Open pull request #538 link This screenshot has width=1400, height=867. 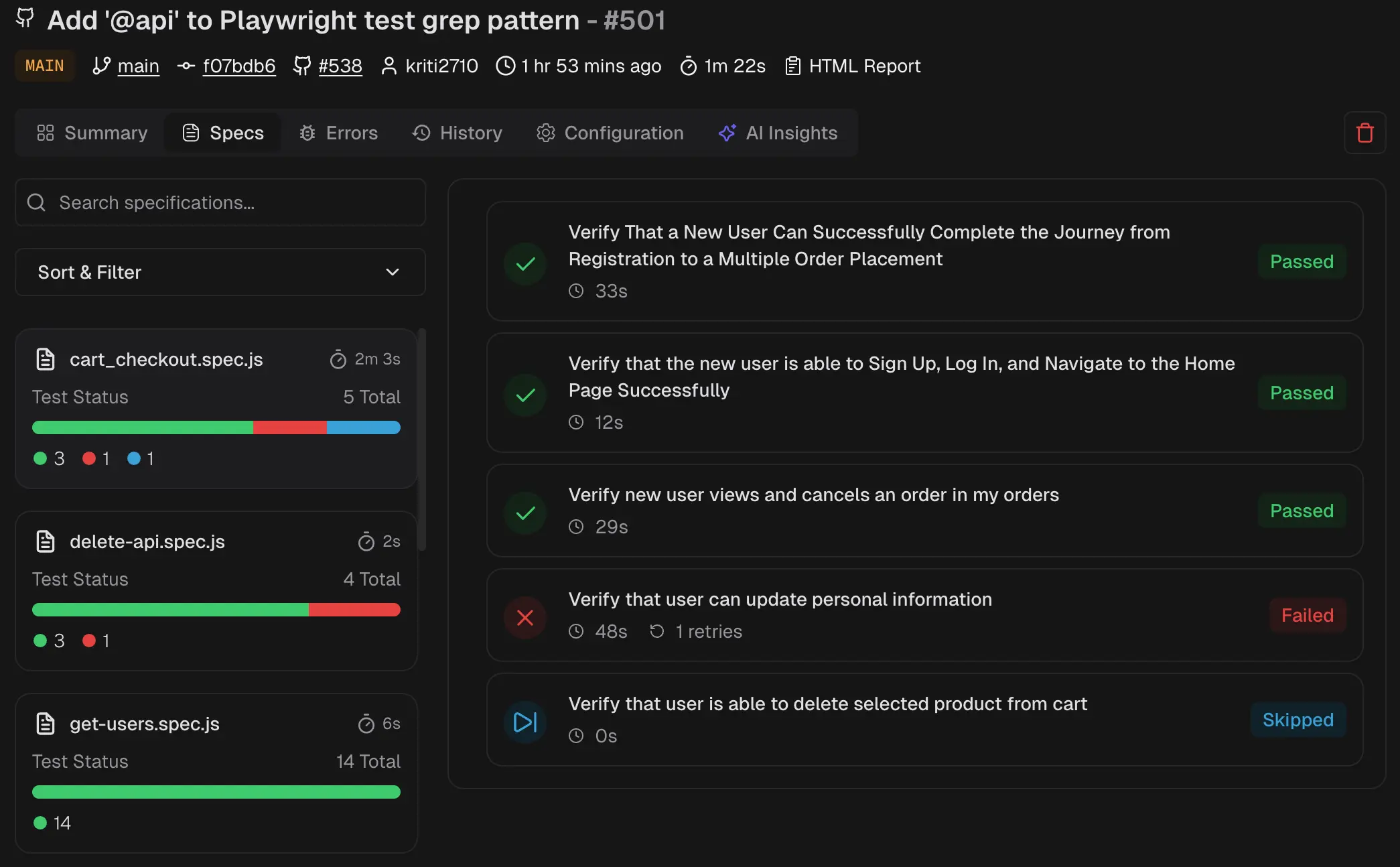point(340,66)
